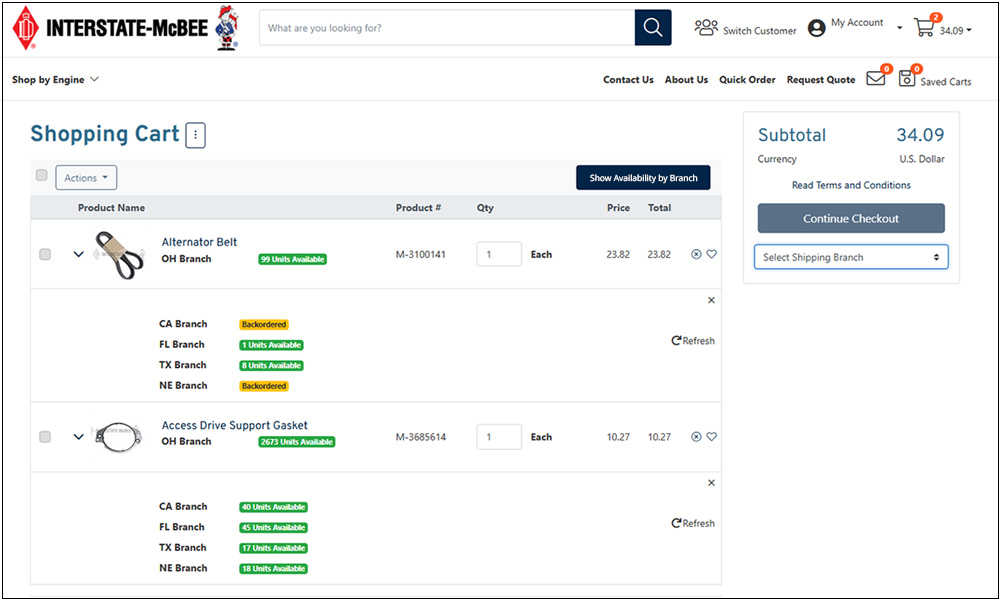
Task: Open Read Terms and Conditions link
Action: pyautogui.click(x=851, y=185)
